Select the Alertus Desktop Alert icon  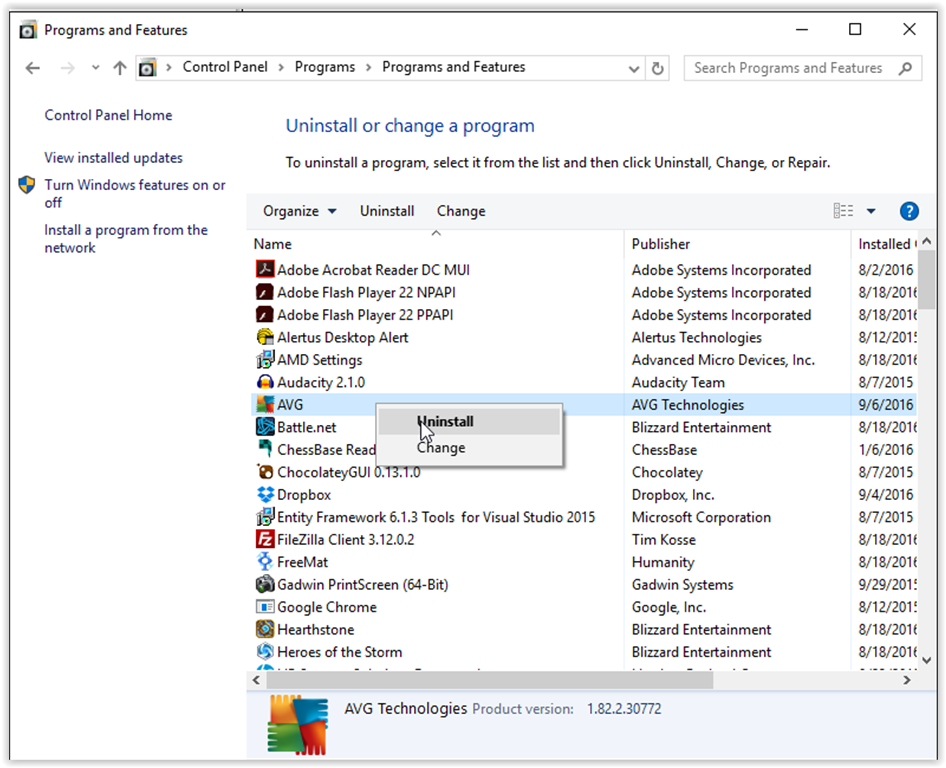265,337
